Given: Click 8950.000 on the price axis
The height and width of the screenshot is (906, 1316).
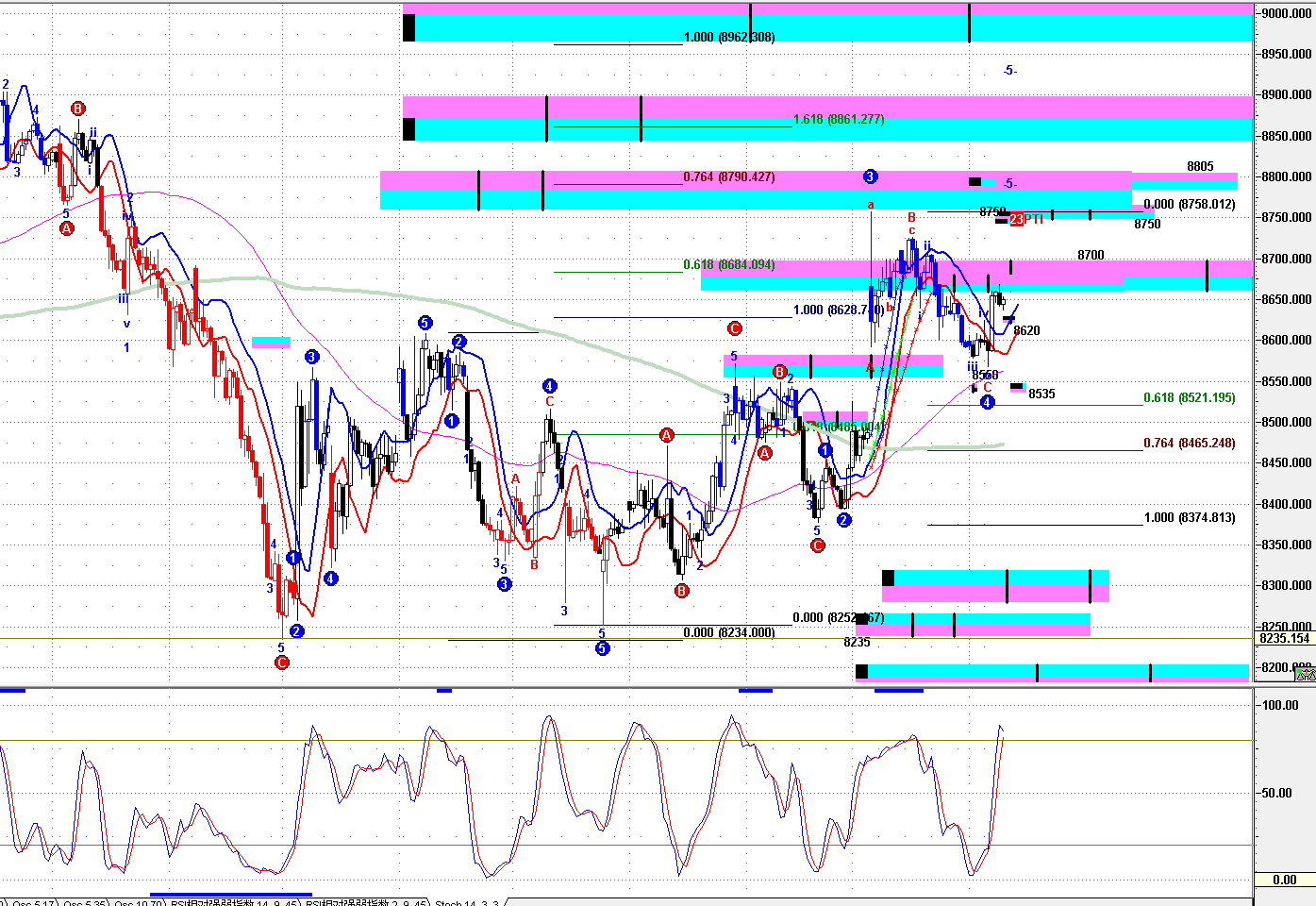Looking at the screenshot, I should pyautogui.click(x=1287, y=55).
